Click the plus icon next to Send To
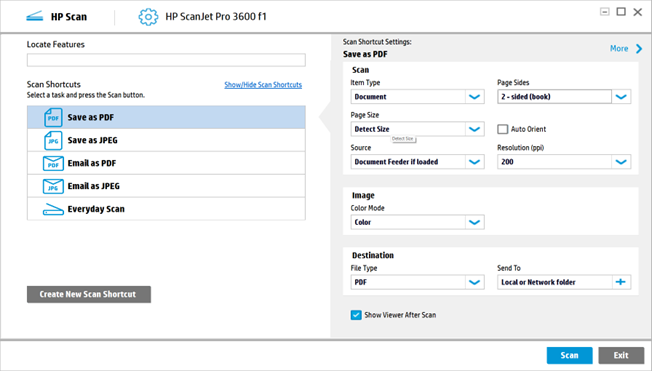Viewport: 652px width, 371px height. point(621,282)
